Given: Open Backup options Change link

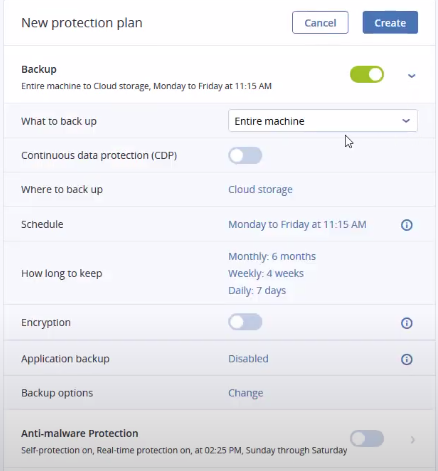Looking at the screenshot, I should click(x=246, y=393).
